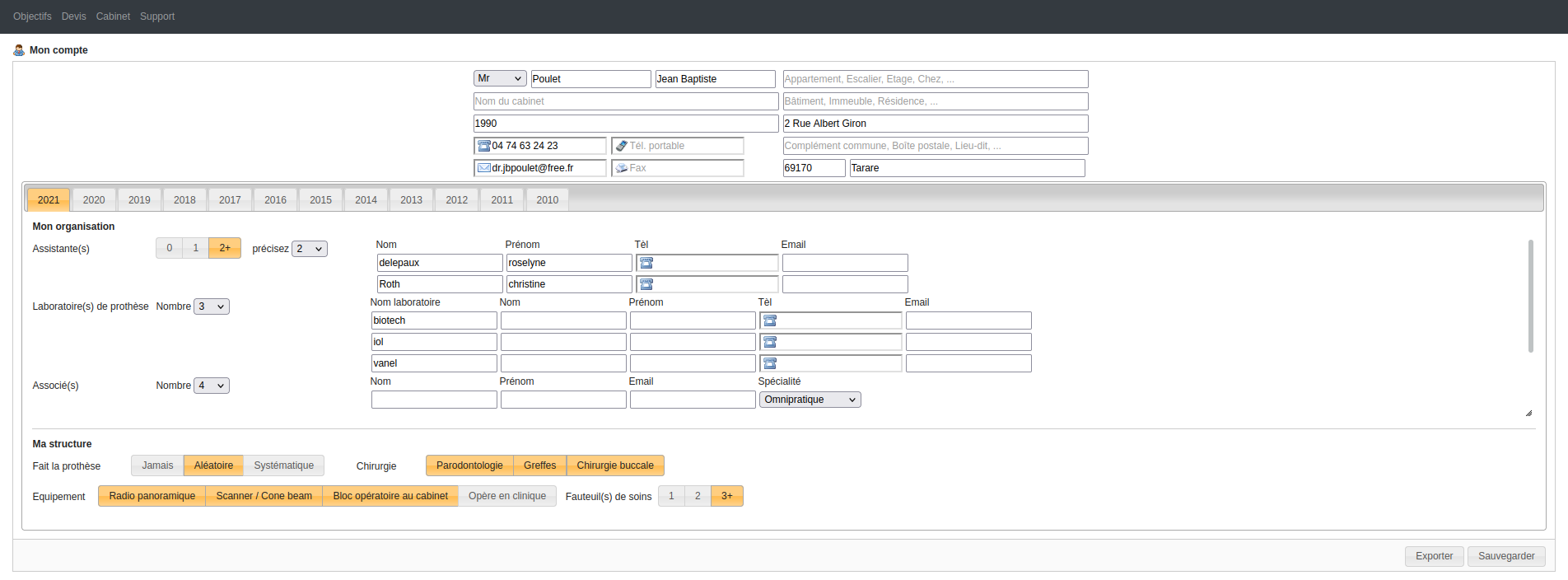
Task: Click the Exporter button
Action: (1434, 556)
